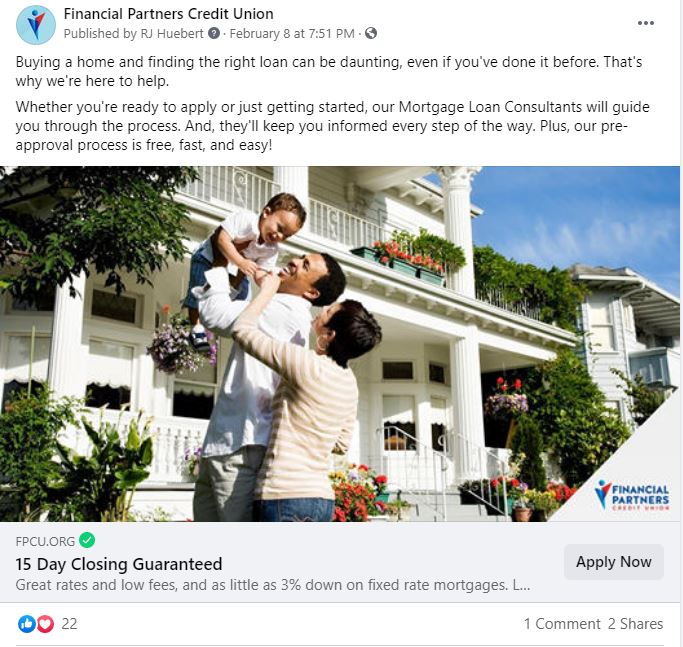Screen dimensions: 683x647
Task: Open the three-dot post options menu
Action: [x=646, y=23]
